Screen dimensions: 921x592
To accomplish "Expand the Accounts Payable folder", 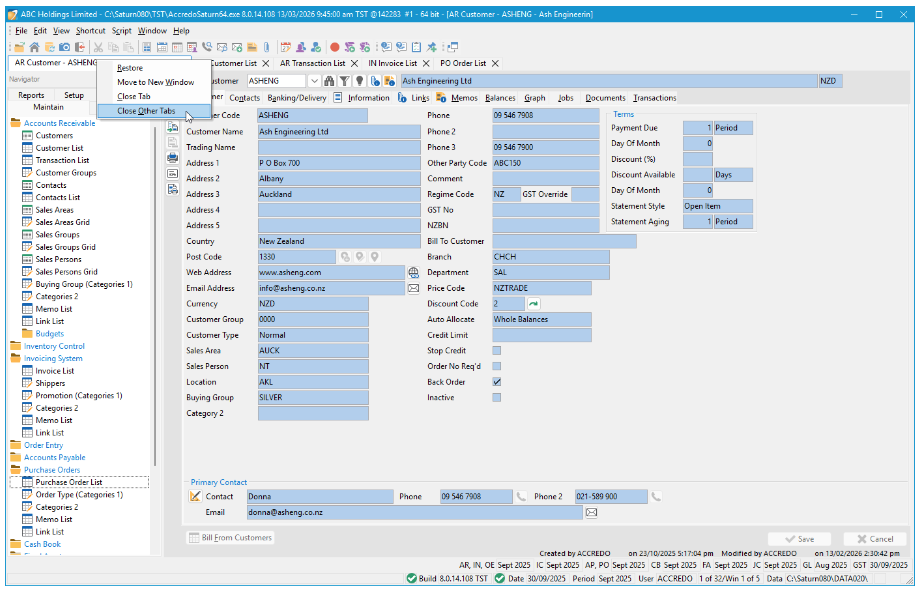I will click(x=15, y=458).
